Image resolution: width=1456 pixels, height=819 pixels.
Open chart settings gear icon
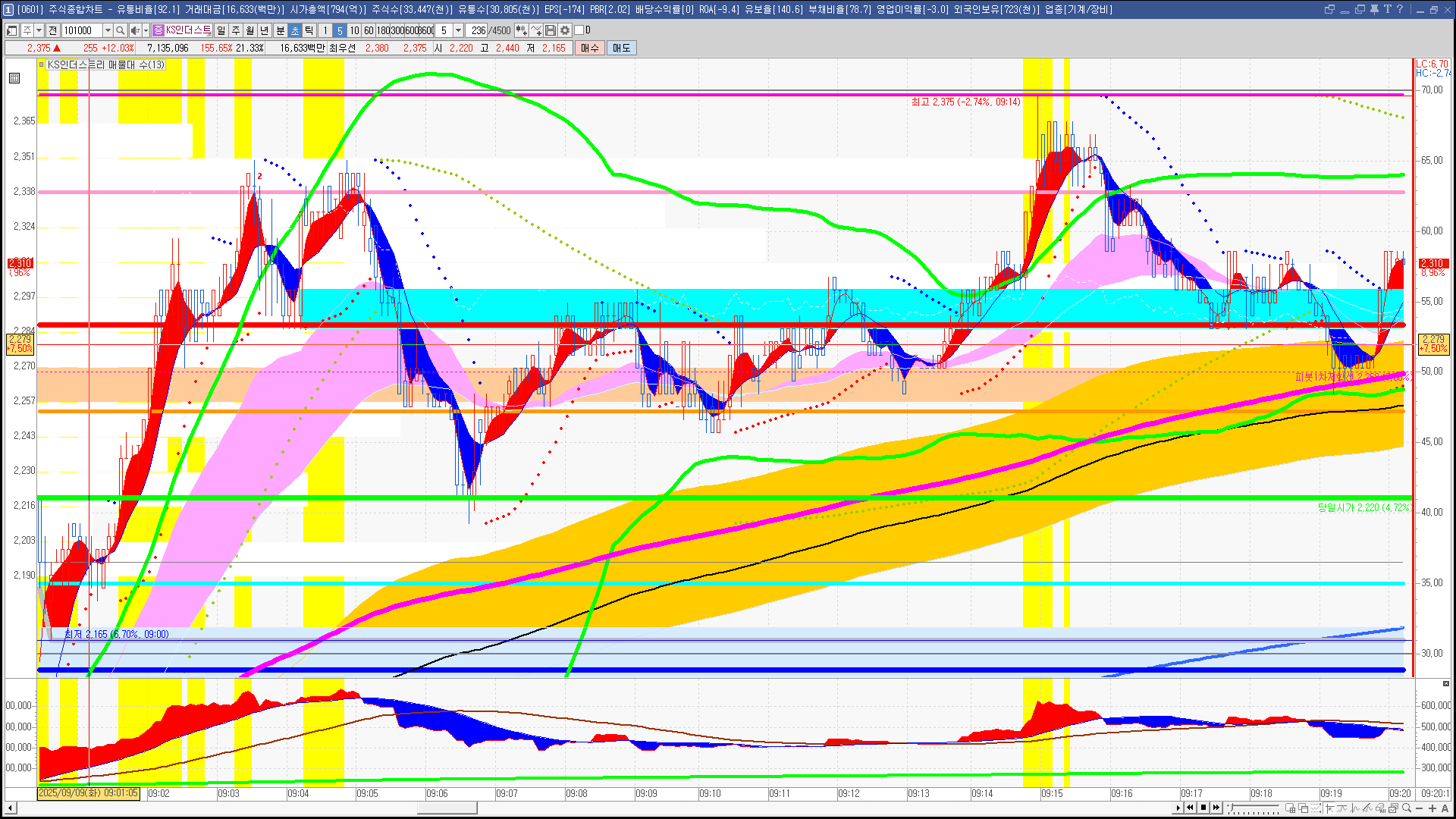pos(564,30)
